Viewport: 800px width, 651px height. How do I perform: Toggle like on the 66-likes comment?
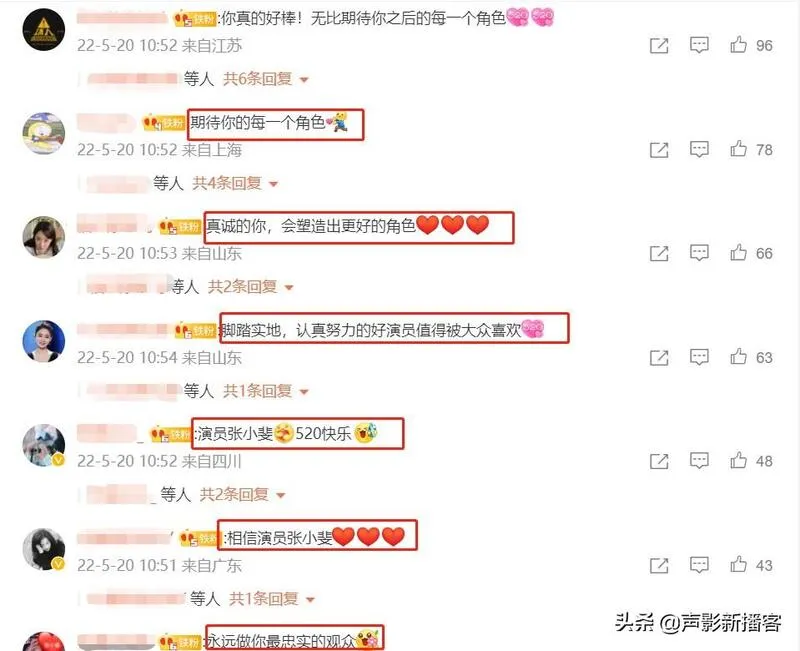[x=738, y=253]
